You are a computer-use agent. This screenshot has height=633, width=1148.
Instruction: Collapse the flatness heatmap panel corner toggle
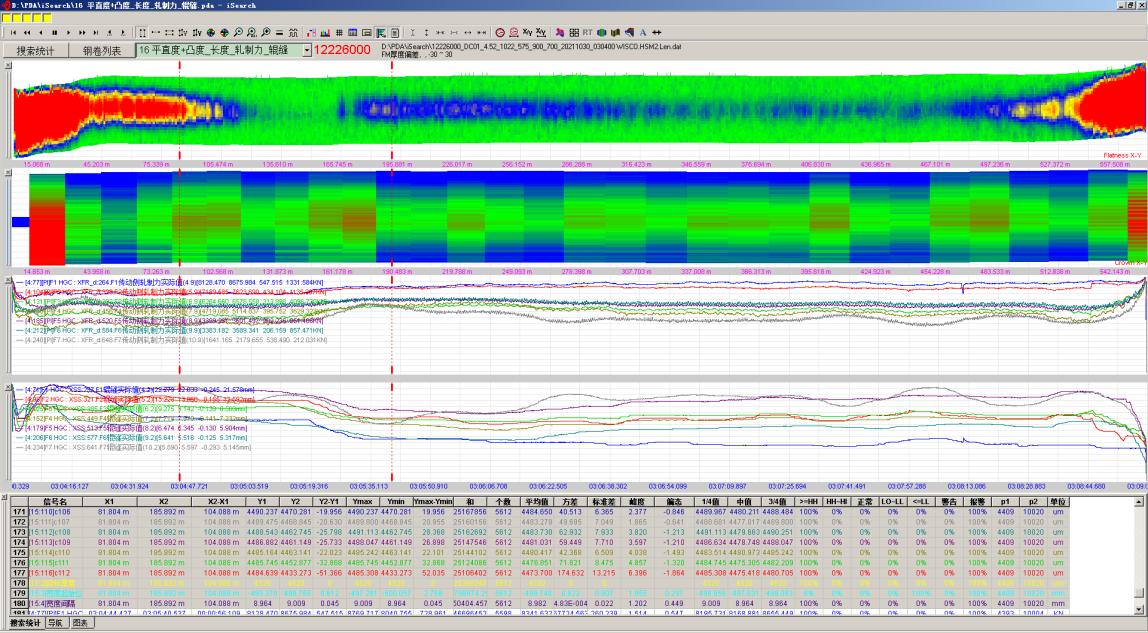point(9,66)
